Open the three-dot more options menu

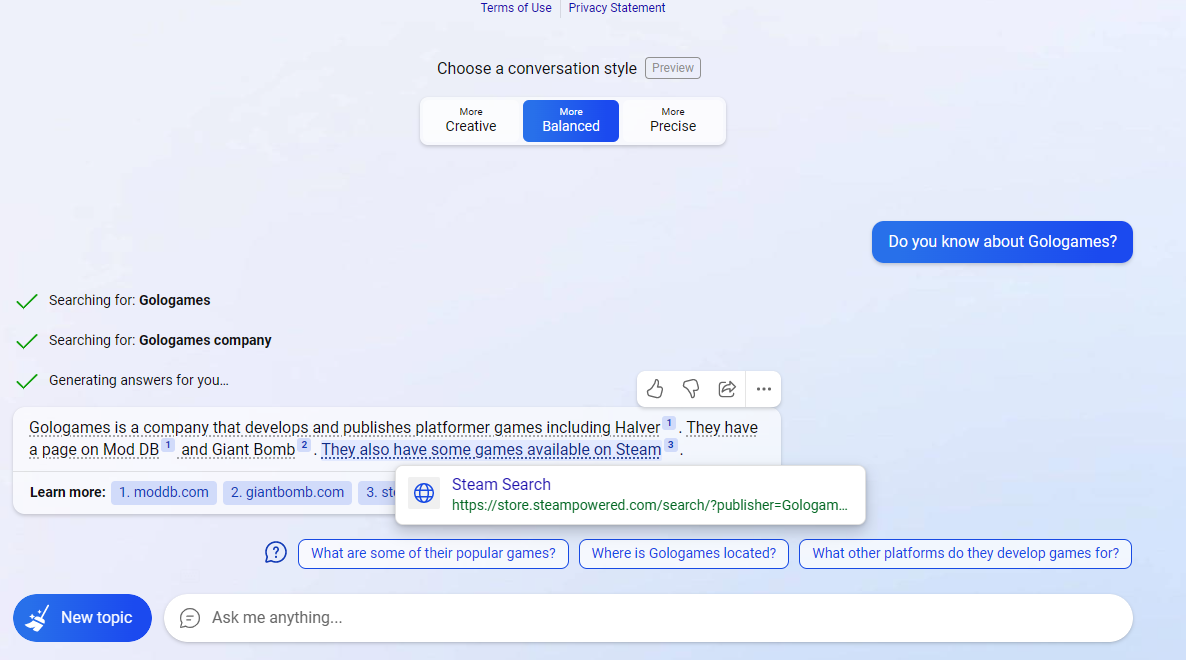(x=764, y=389)
